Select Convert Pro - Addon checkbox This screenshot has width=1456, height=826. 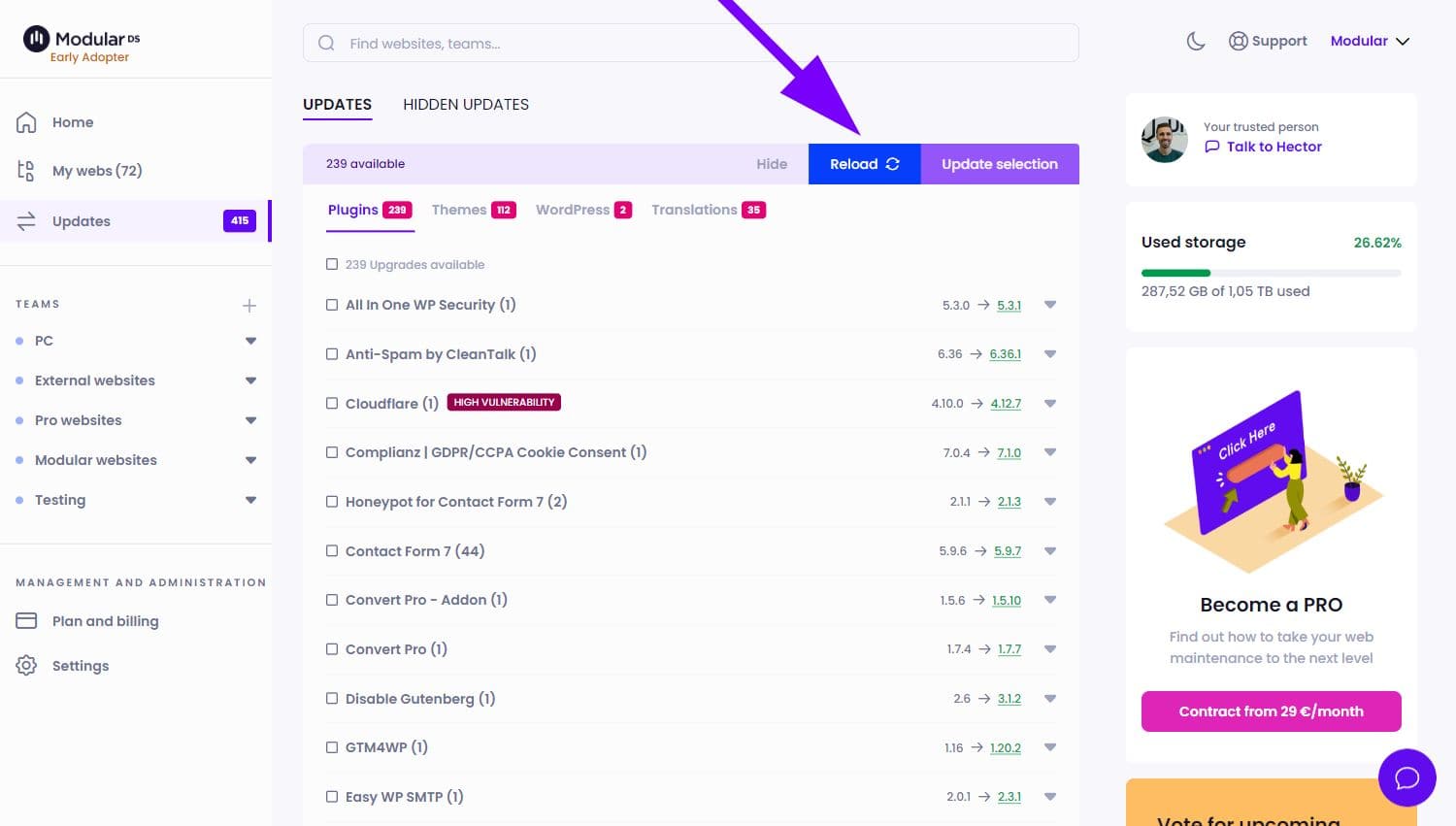point(332,600)
